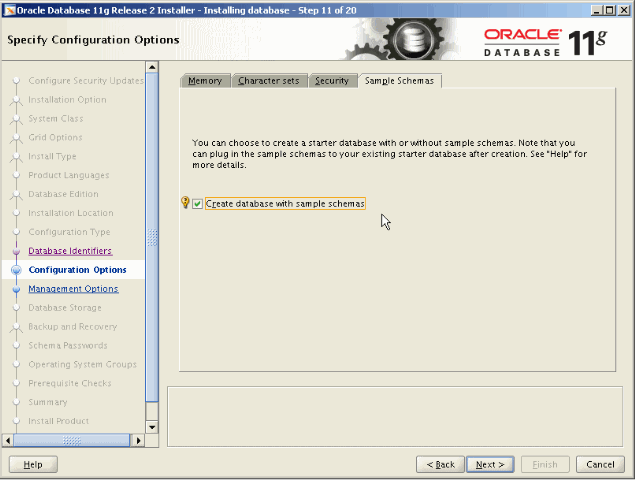Click the 'Operating System Groups' step text
The height and width of the screenshot is (480, 635).
coord(83,364)
